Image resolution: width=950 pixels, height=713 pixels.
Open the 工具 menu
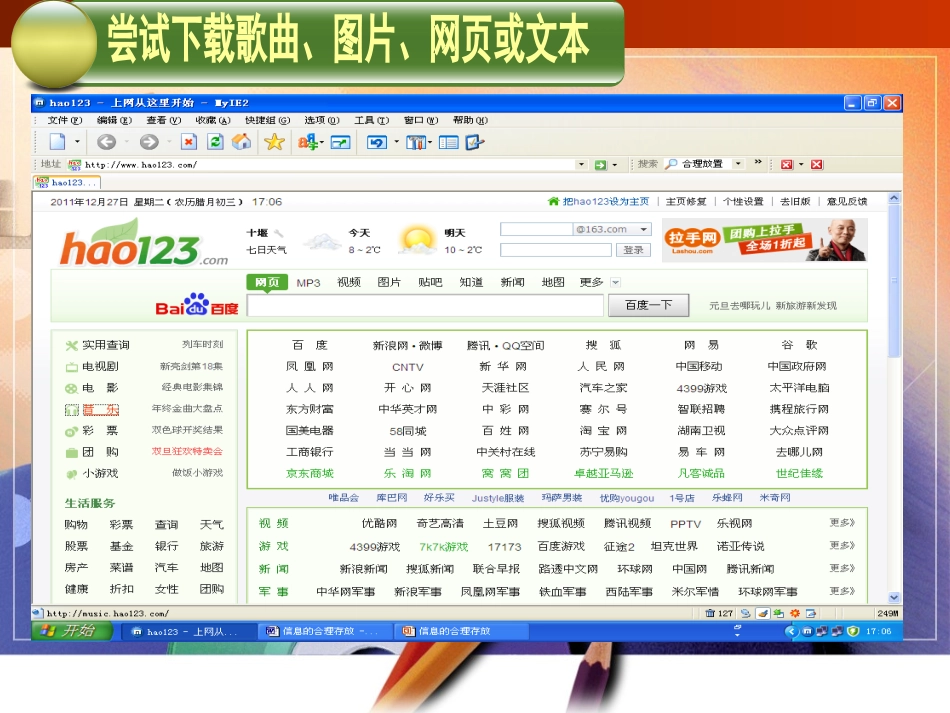[x=371, y=120]
